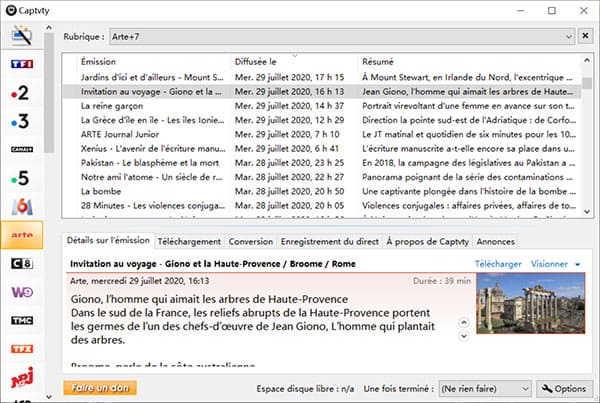Open the Rubrique Arte+7 dropdown
600x403 pixels.
click(342, 36)
